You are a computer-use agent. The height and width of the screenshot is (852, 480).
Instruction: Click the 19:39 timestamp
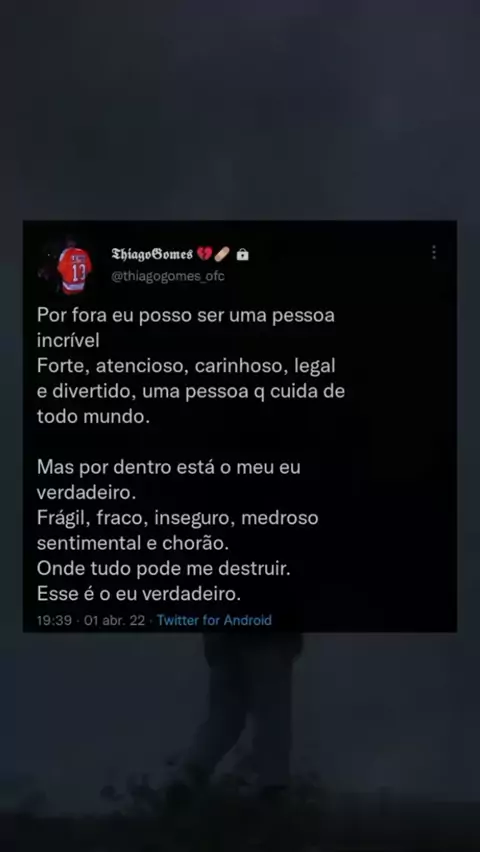(54, 621)
